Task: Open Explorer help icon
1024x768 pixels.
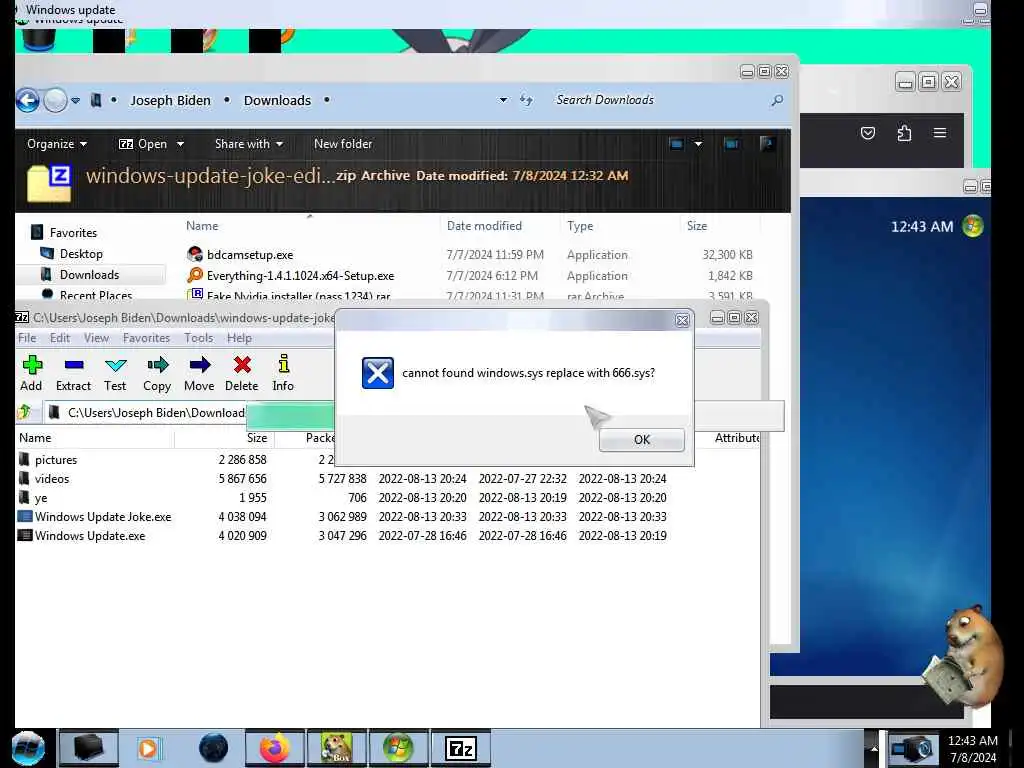Action: (767, 144)
